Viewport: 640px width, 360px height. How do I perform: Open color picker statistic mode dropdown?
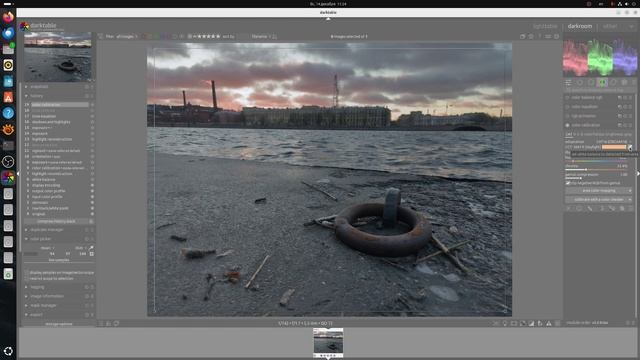[47, 248]
